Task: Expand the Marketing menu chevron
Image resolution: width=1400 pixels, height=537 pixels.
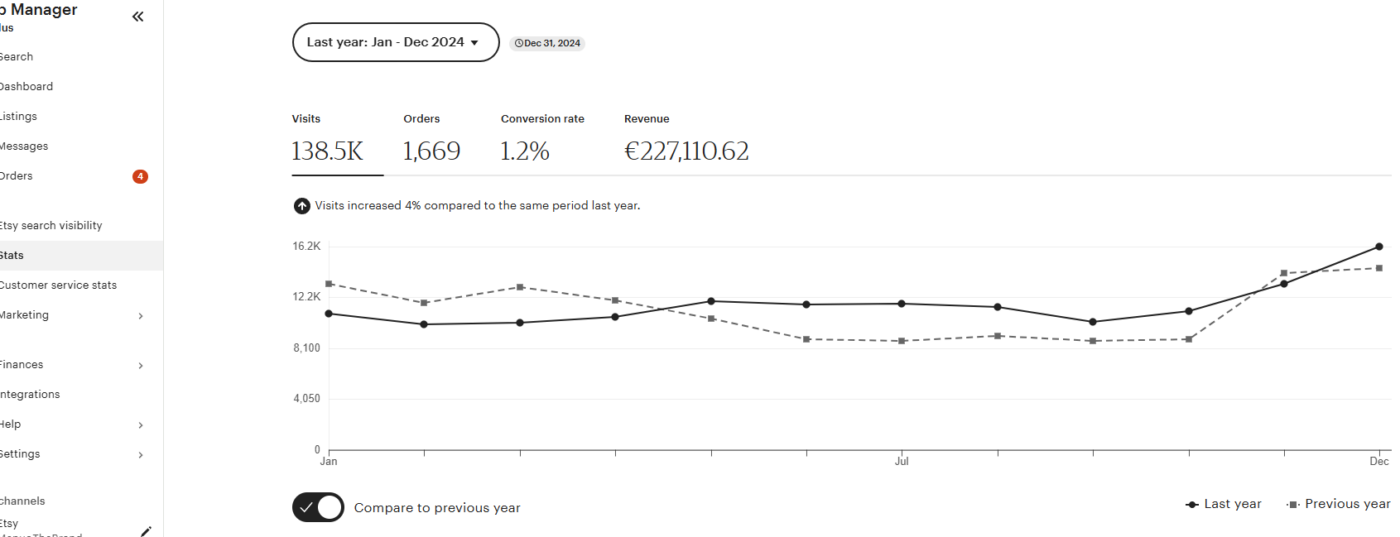Action: point(140,316)
